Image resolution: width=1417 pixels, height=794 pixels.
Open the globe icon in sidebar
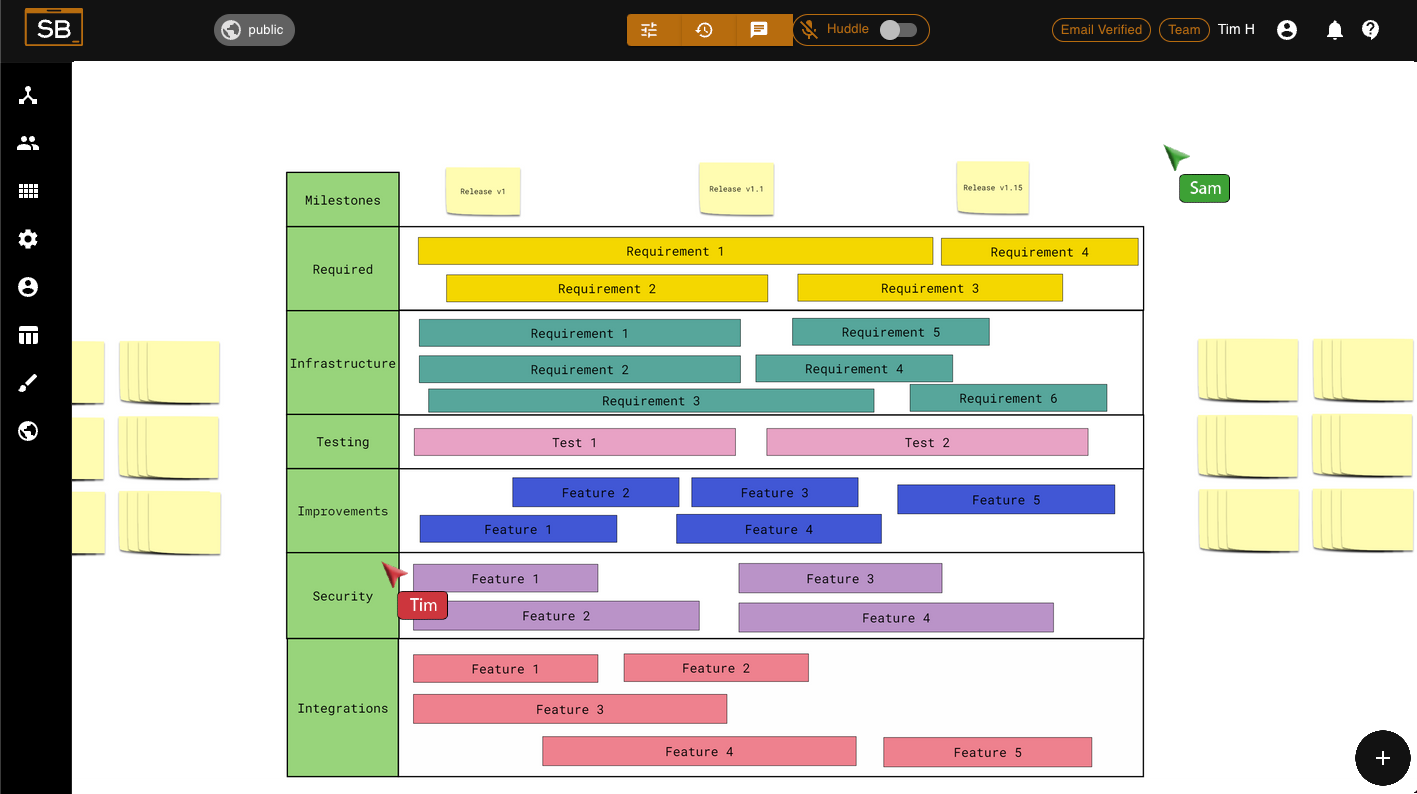(28, 431)
